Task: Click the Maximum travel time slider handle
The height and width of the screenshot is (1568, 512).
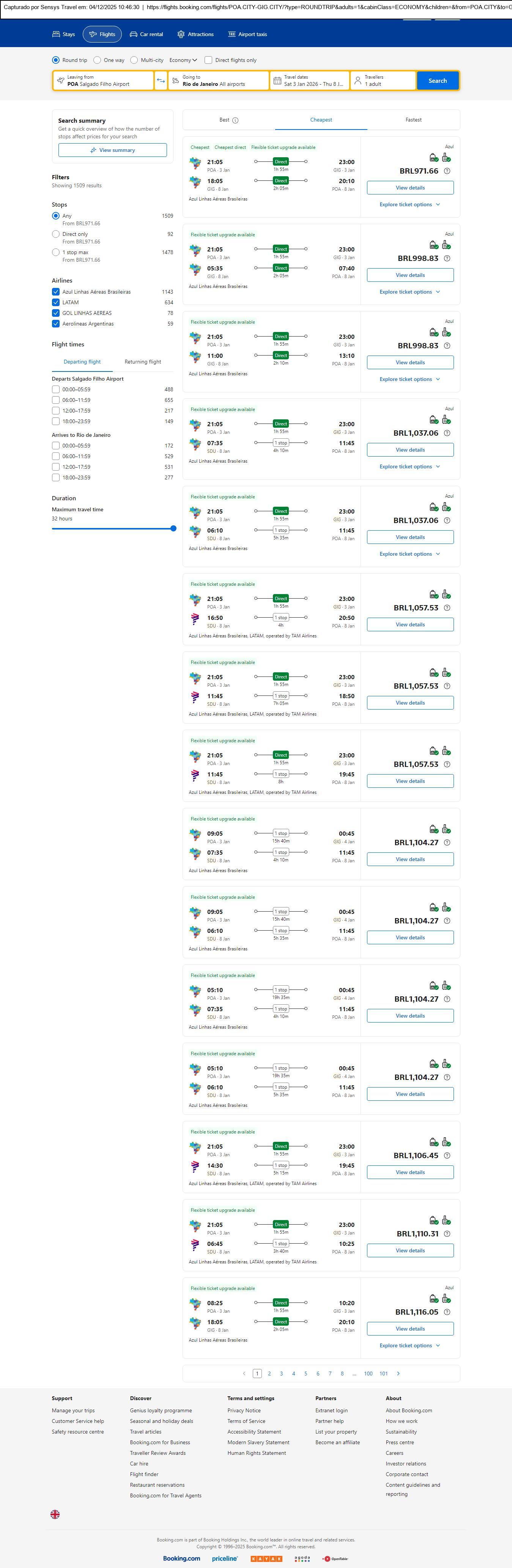Action: [x=173, y=528]
